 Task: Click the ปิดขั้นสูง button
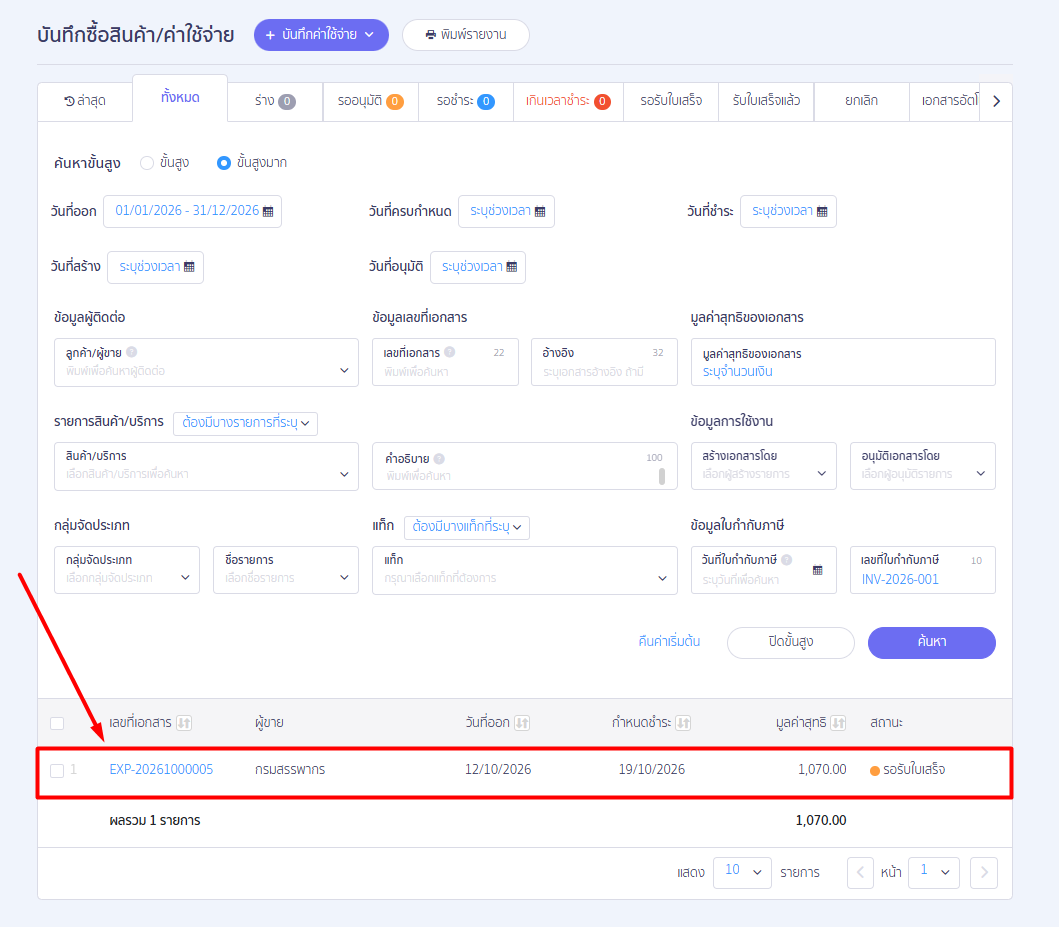[x=791, y=643]
